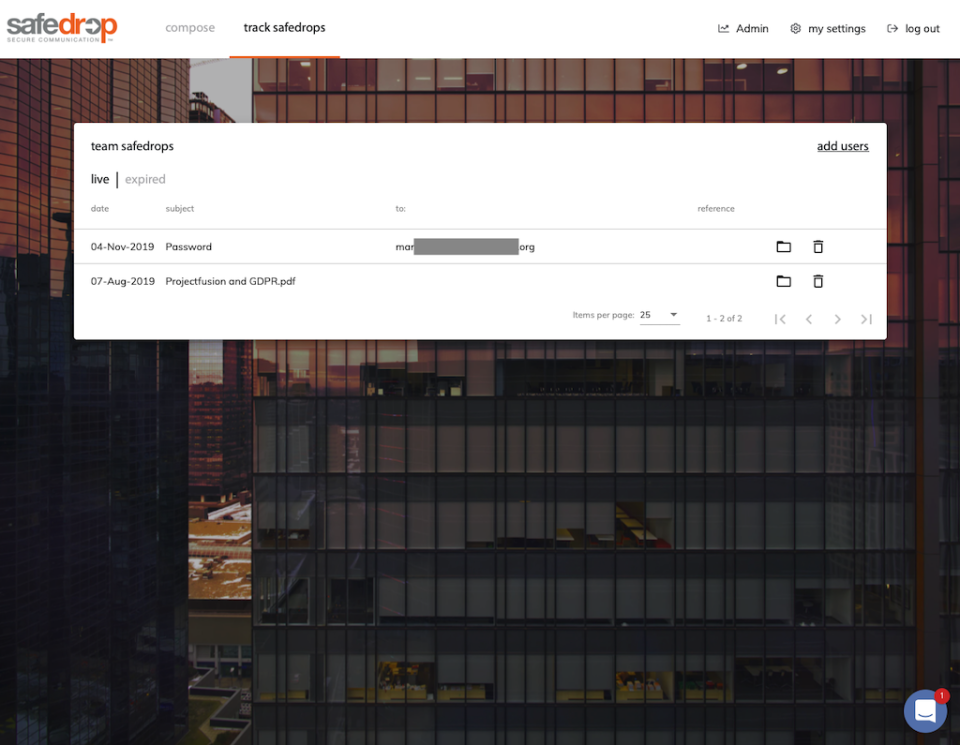The width and height of the screenshot is (960, 745).
Task: Select the 07-Aug-2019 date cell
Action: coord(122,281)
